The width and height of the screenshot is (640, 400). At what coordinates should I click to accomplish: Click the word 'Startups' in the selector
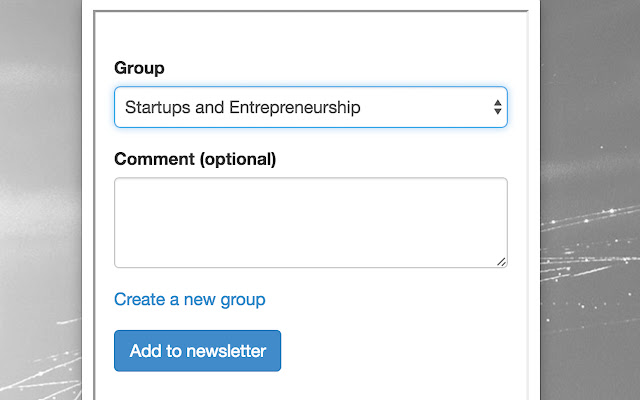point(156,107)
